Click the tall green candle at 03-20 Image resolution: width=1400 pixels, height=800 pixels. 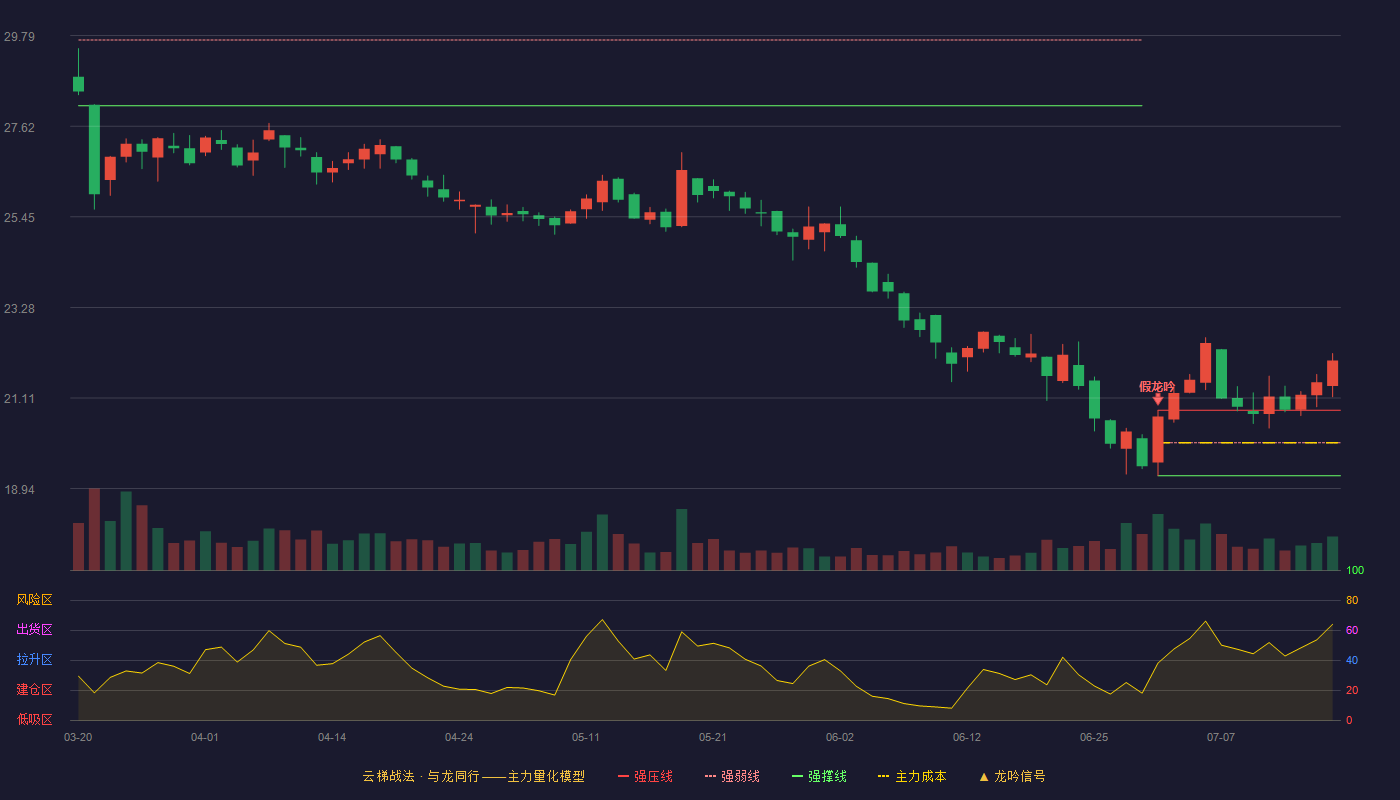pos(94,149)
